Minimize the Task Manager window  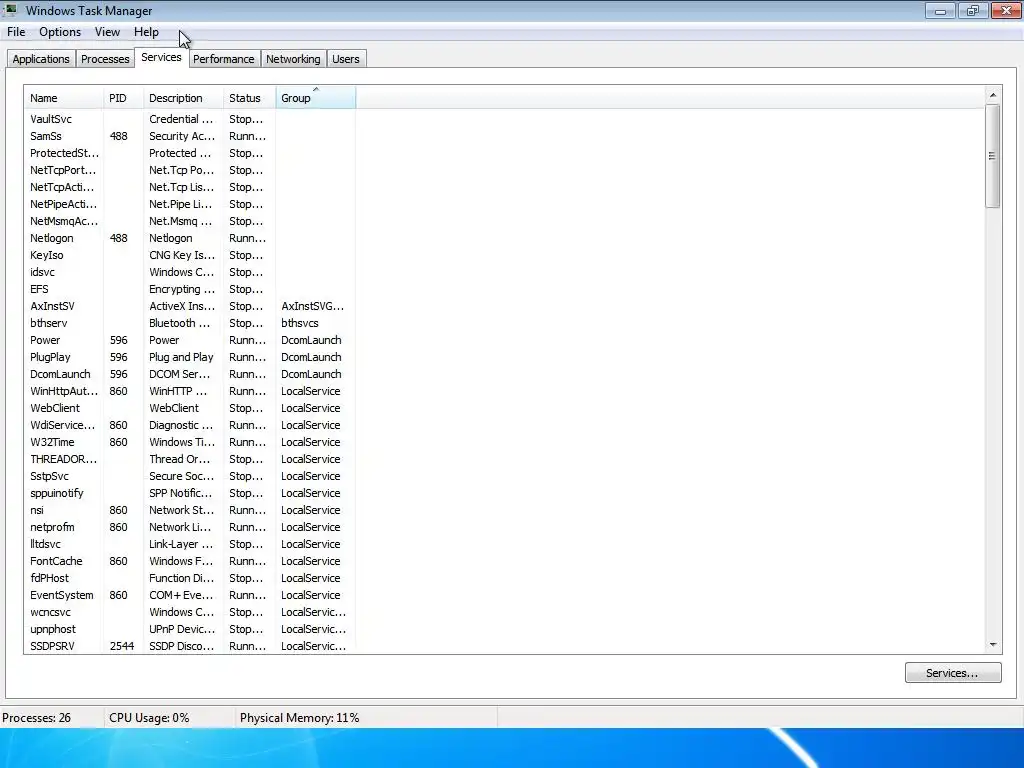click(x=940, y=10)
